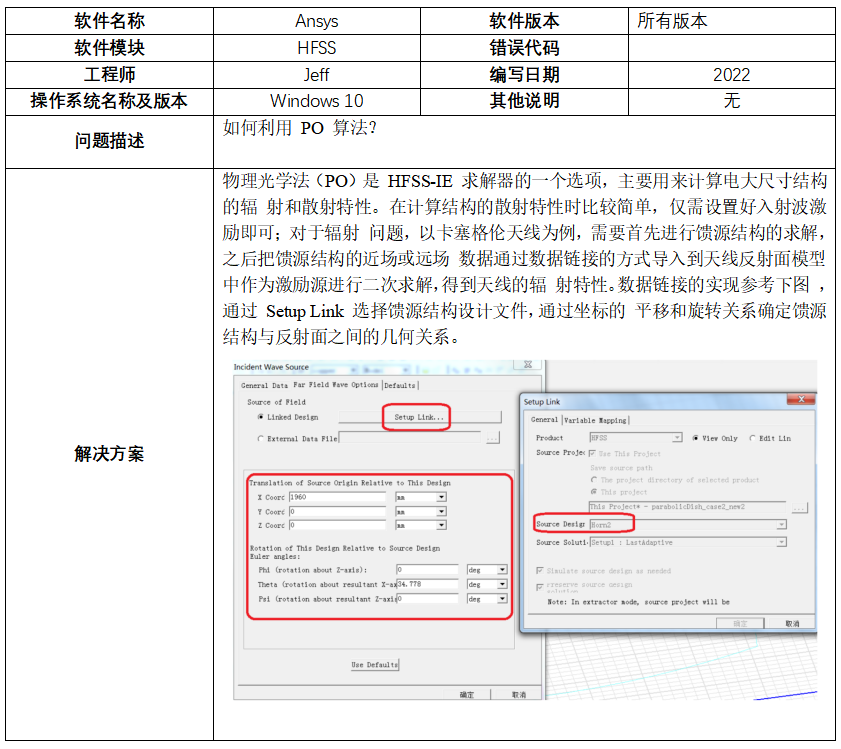Switch to the General Data tab
The height and width of the screenshot is (749, 841).
point(264,385)
